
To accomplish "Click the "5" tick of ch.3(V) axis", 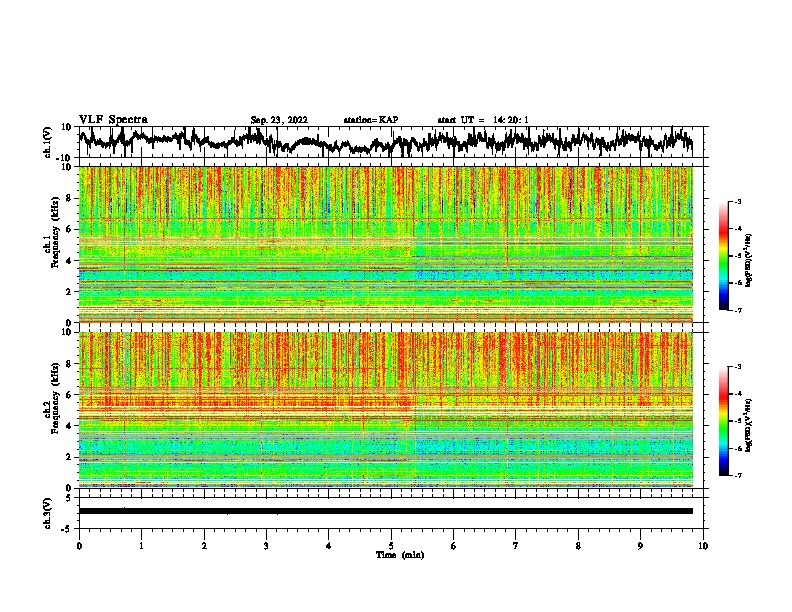I will (x=69, y=498).
